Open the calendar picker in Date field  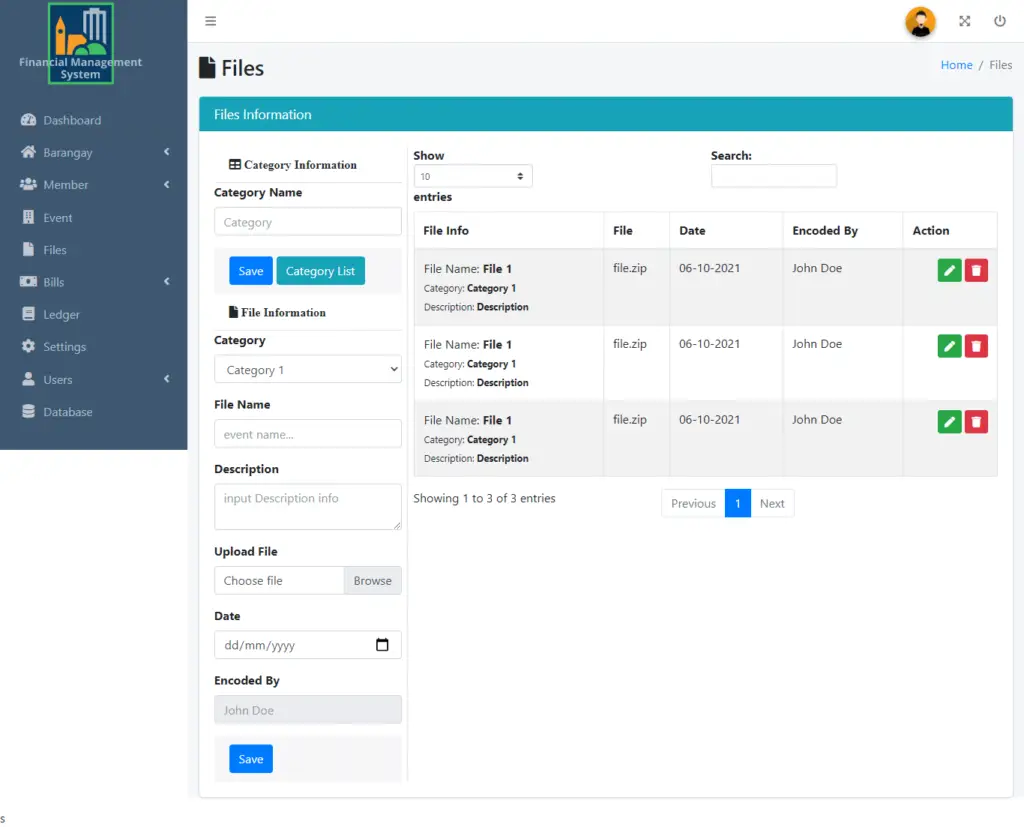[x=381, y=645]
